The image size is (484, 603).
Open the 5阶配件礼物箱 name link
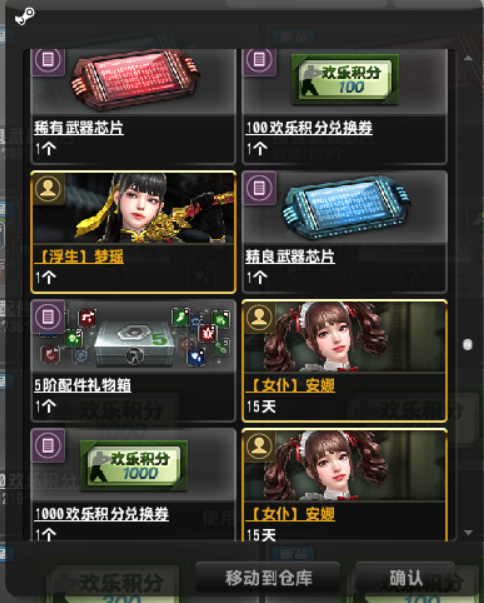pyautogui.click(x=83, y=385)
